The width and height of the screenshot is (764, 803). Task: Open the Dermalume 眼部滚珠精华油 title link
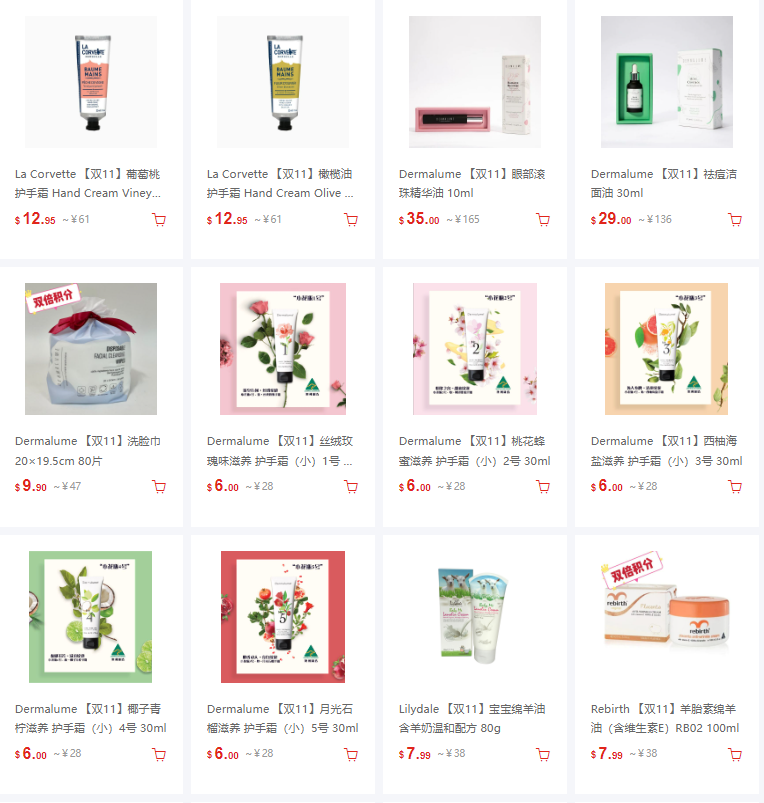472,183
